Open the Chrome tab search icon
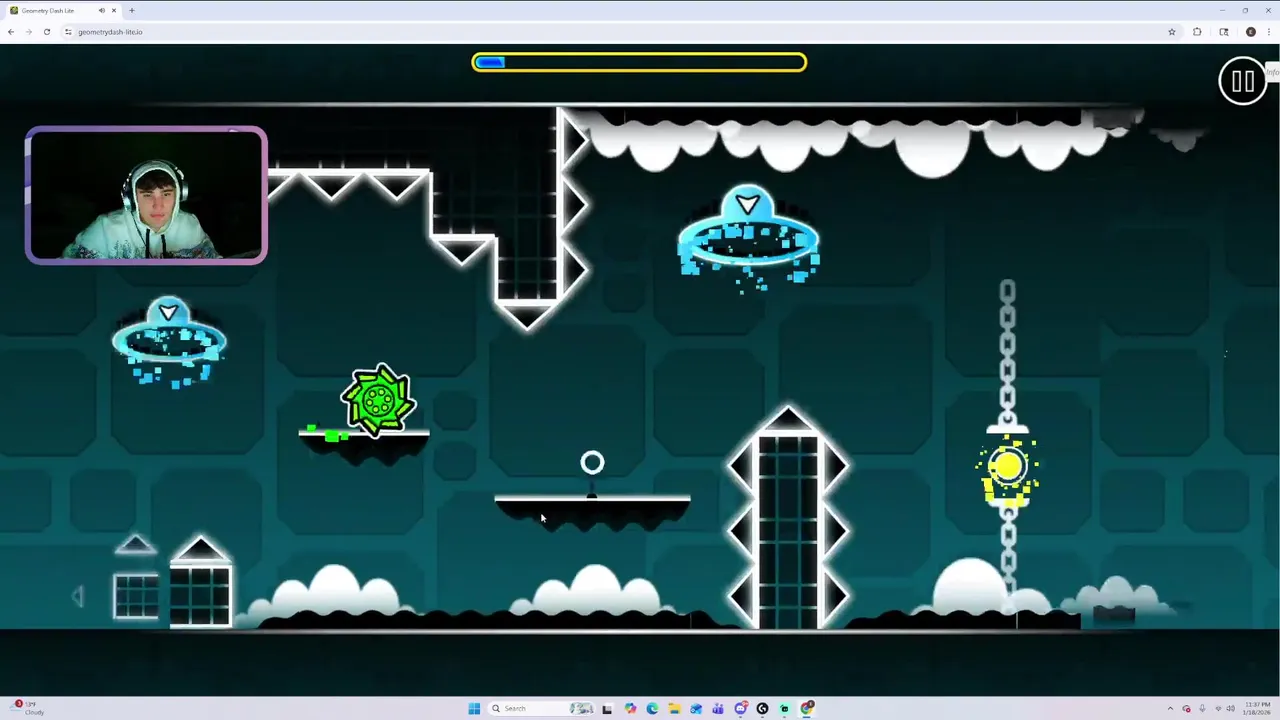The image size is (1280, 720). pos(1224,32)
